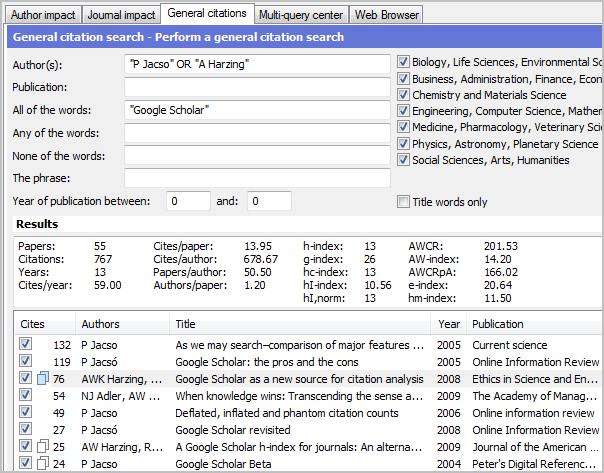Click the None of the words field

[257, 156]
